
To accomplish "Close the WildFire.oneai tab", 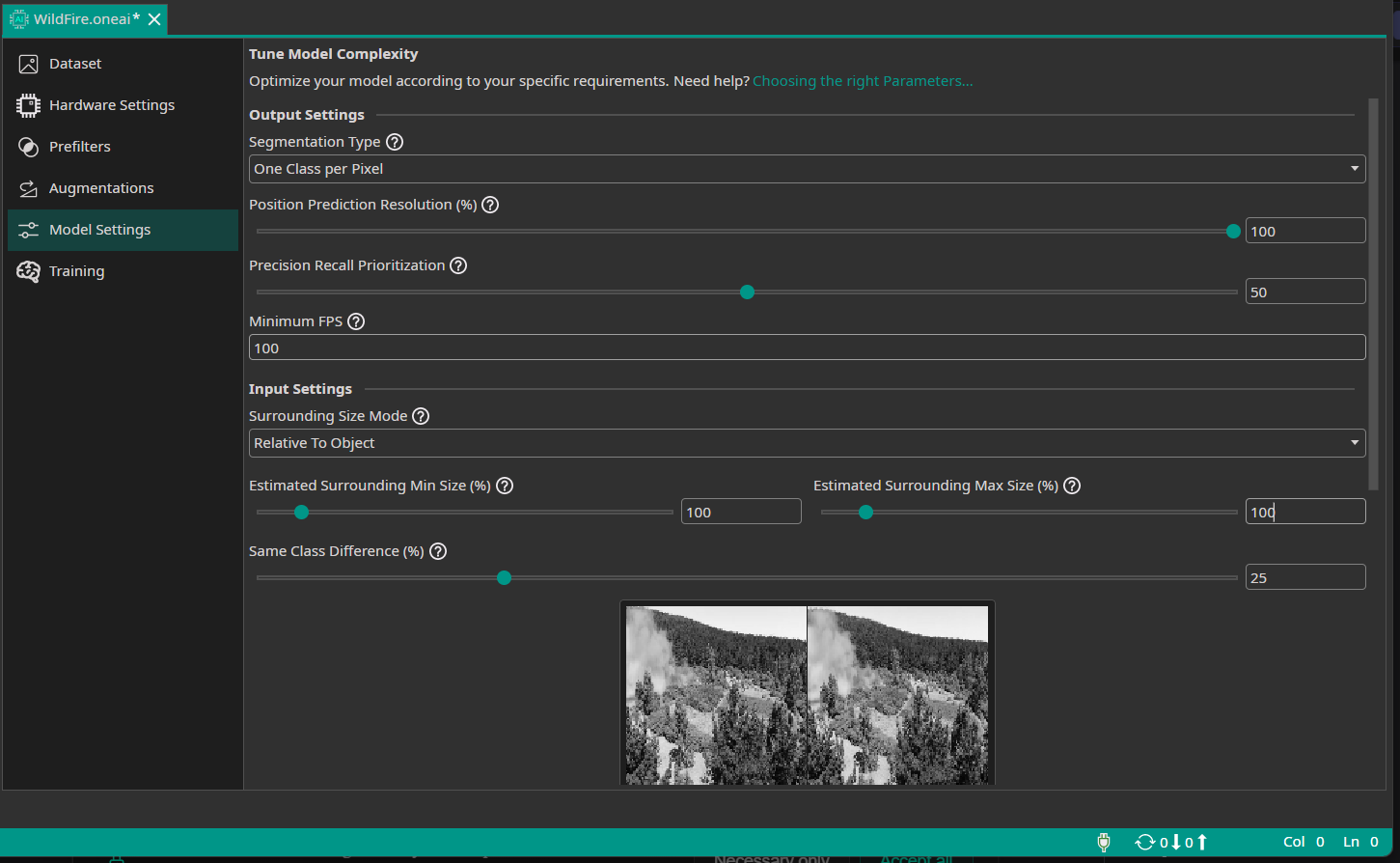I will tap(154, 19).
